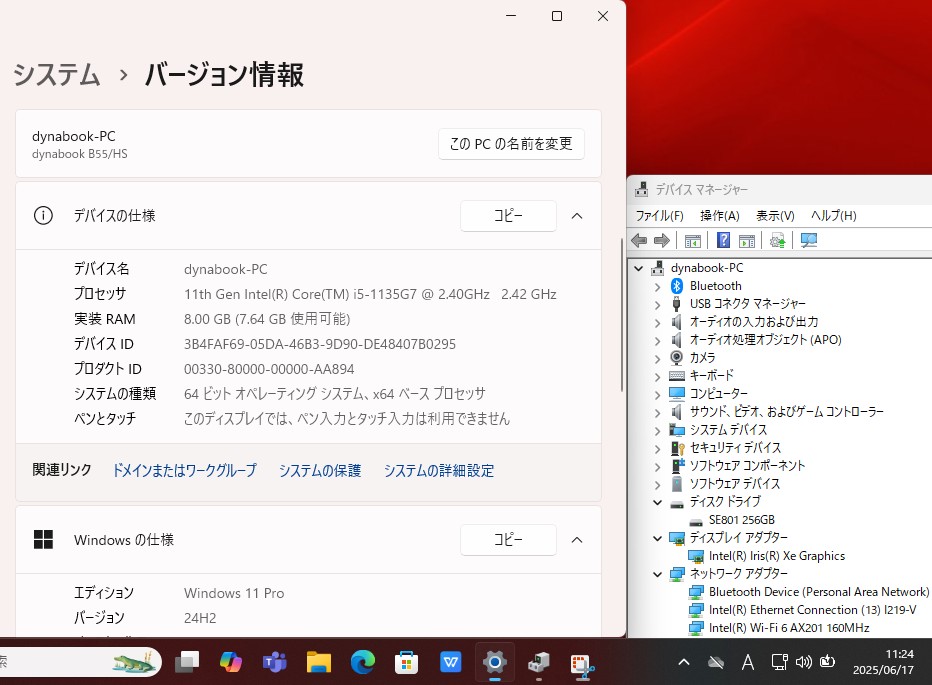
Task: Expand the Bluetooth tree node
Action: point(657,287)
